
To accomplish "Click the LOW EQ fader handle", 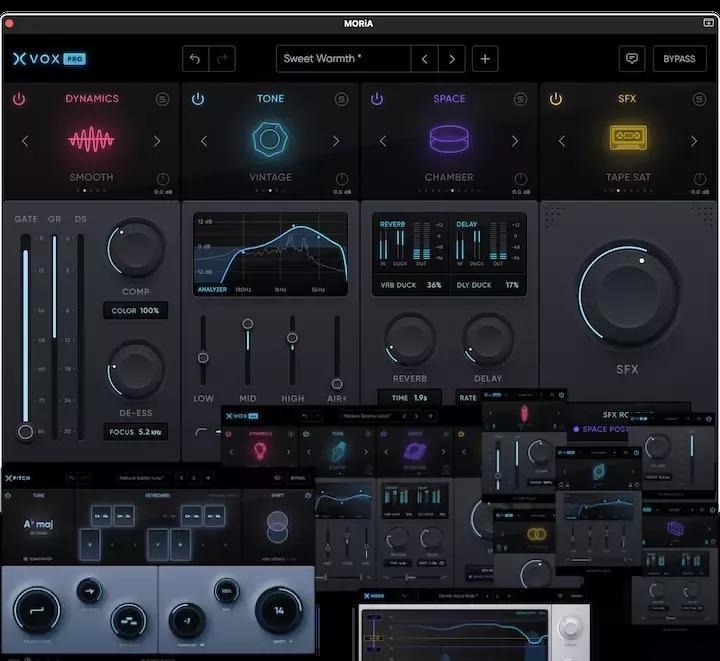I will pyautogui.click(x=203, y=358).
